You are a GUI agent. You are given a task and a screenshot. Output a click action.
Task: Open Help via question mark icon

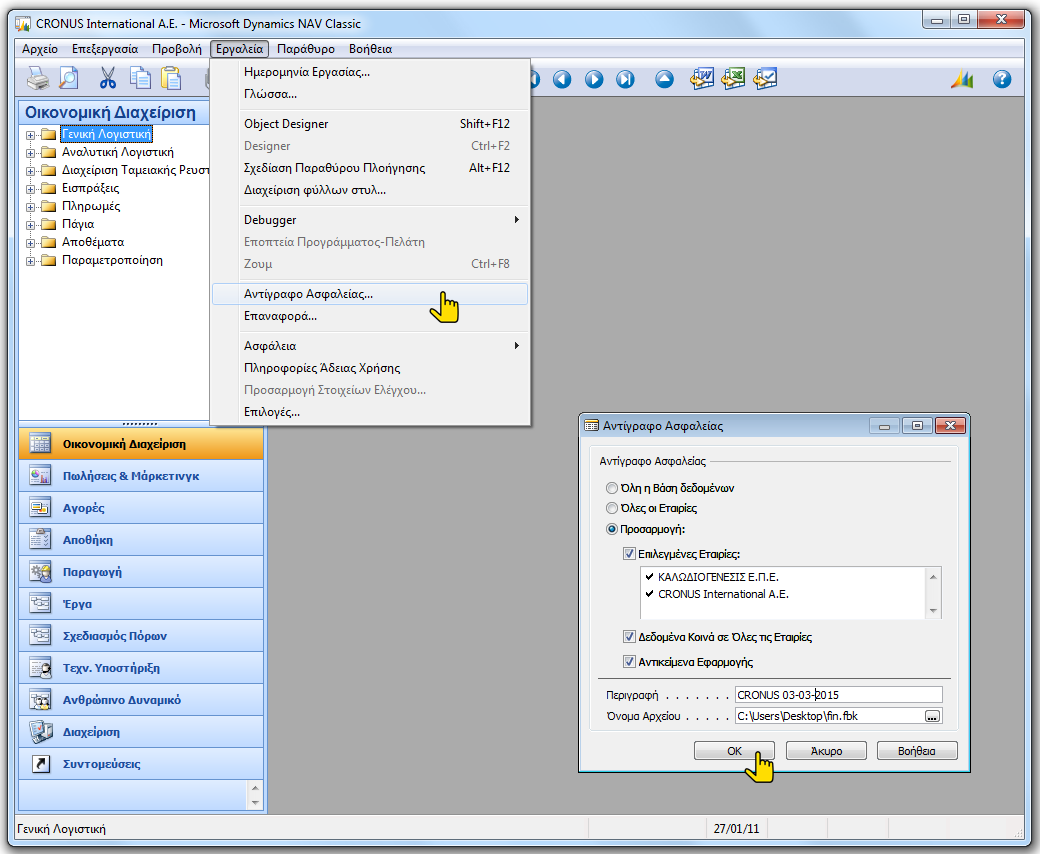click(1002, 80)
